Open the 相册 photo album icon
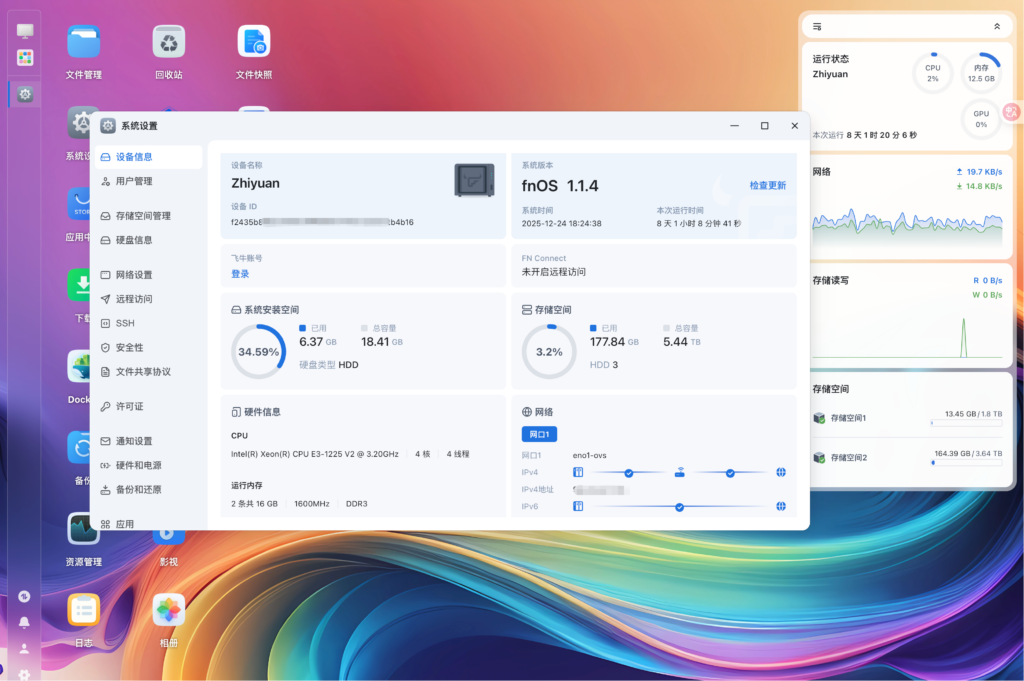This screenshot has height=681, width=1024. [169, 609]
